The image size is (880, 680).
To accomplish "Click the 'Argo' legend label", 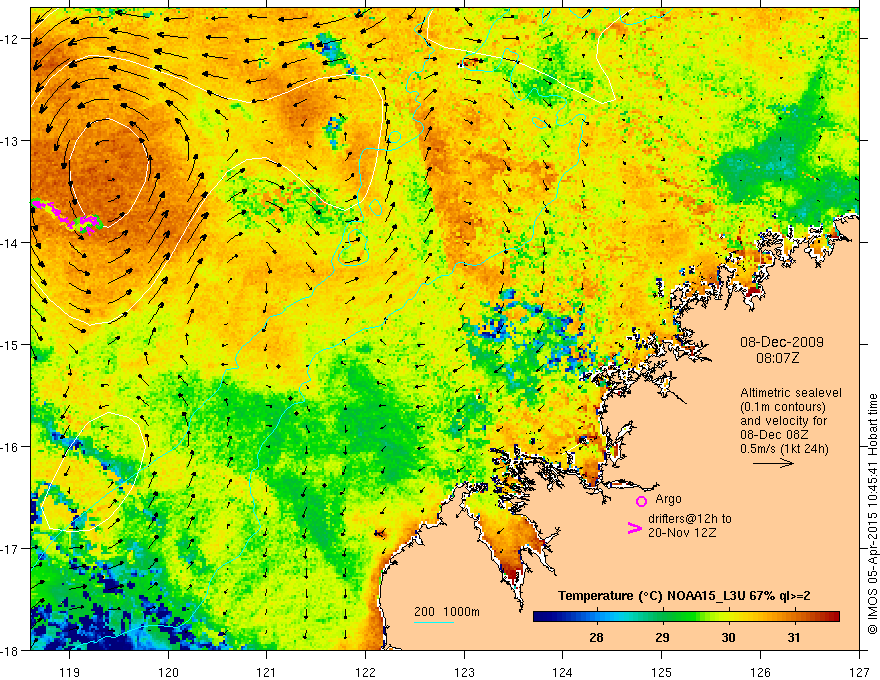I will (668, 499).
